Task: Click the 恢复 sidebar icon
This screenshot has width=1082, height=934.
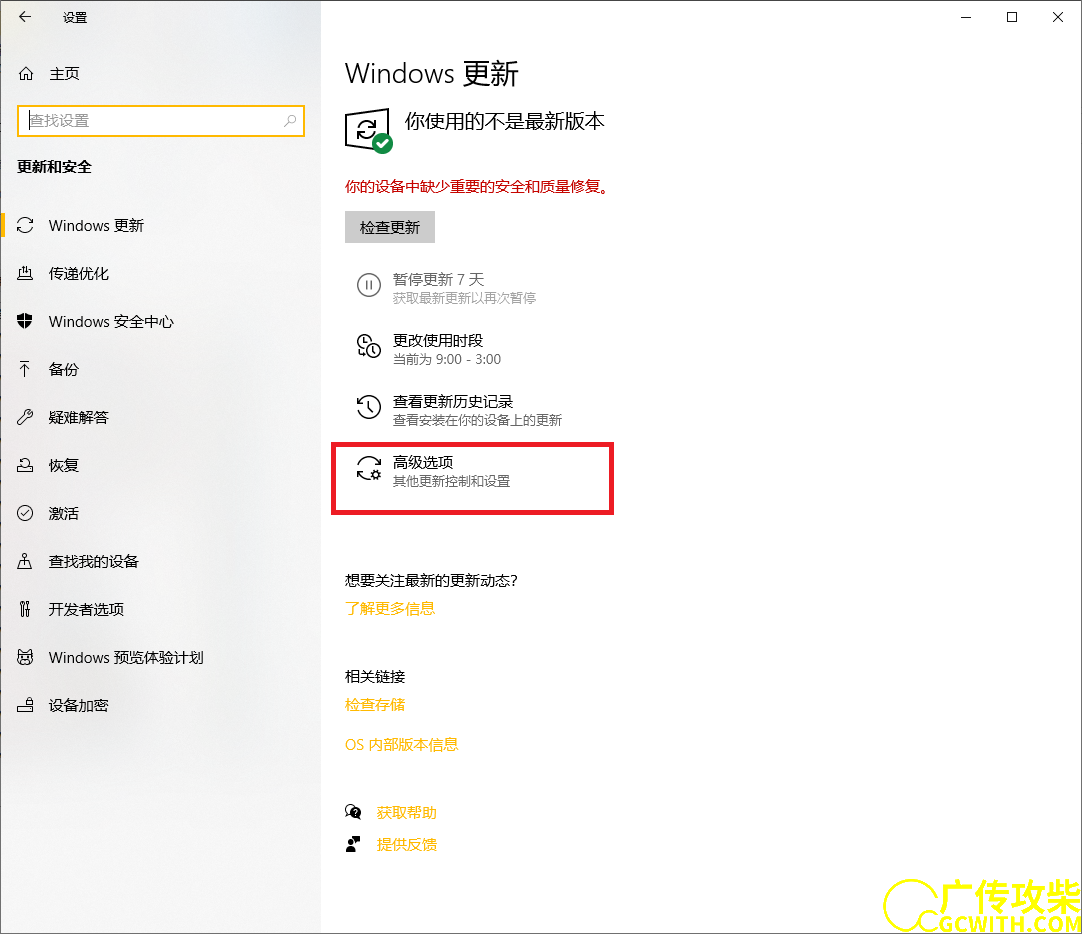Action: 25,465
